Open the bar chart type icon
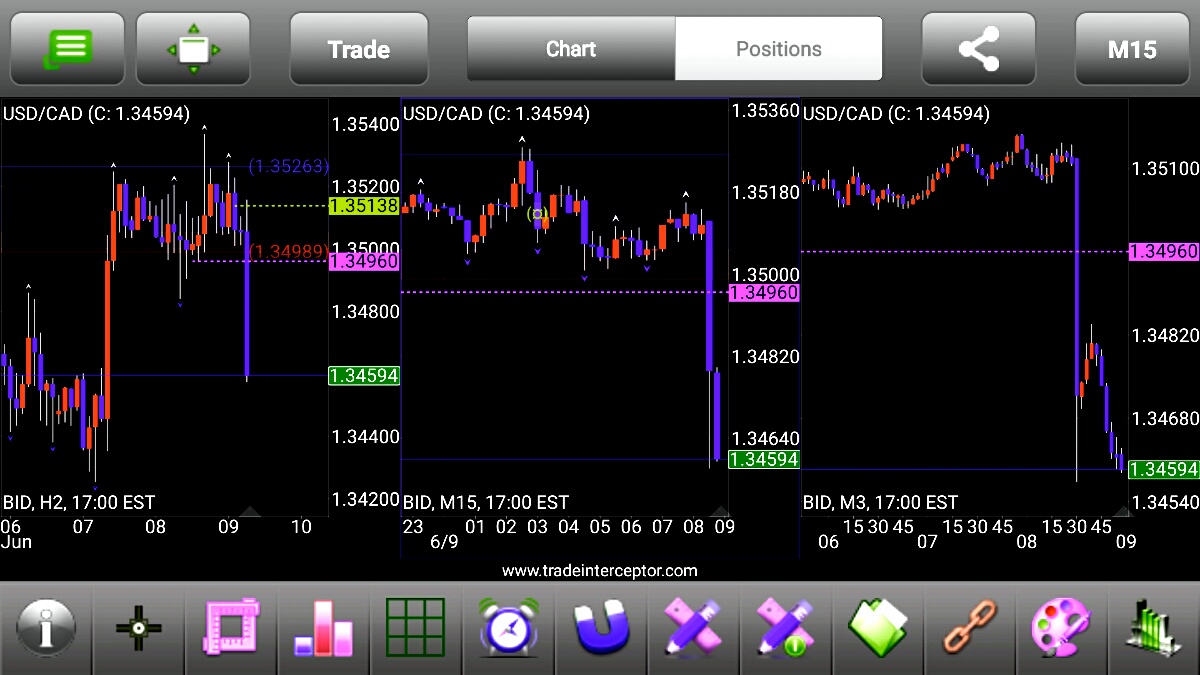Viewport: 1200px width, 675px height. (x=323, y=629)
